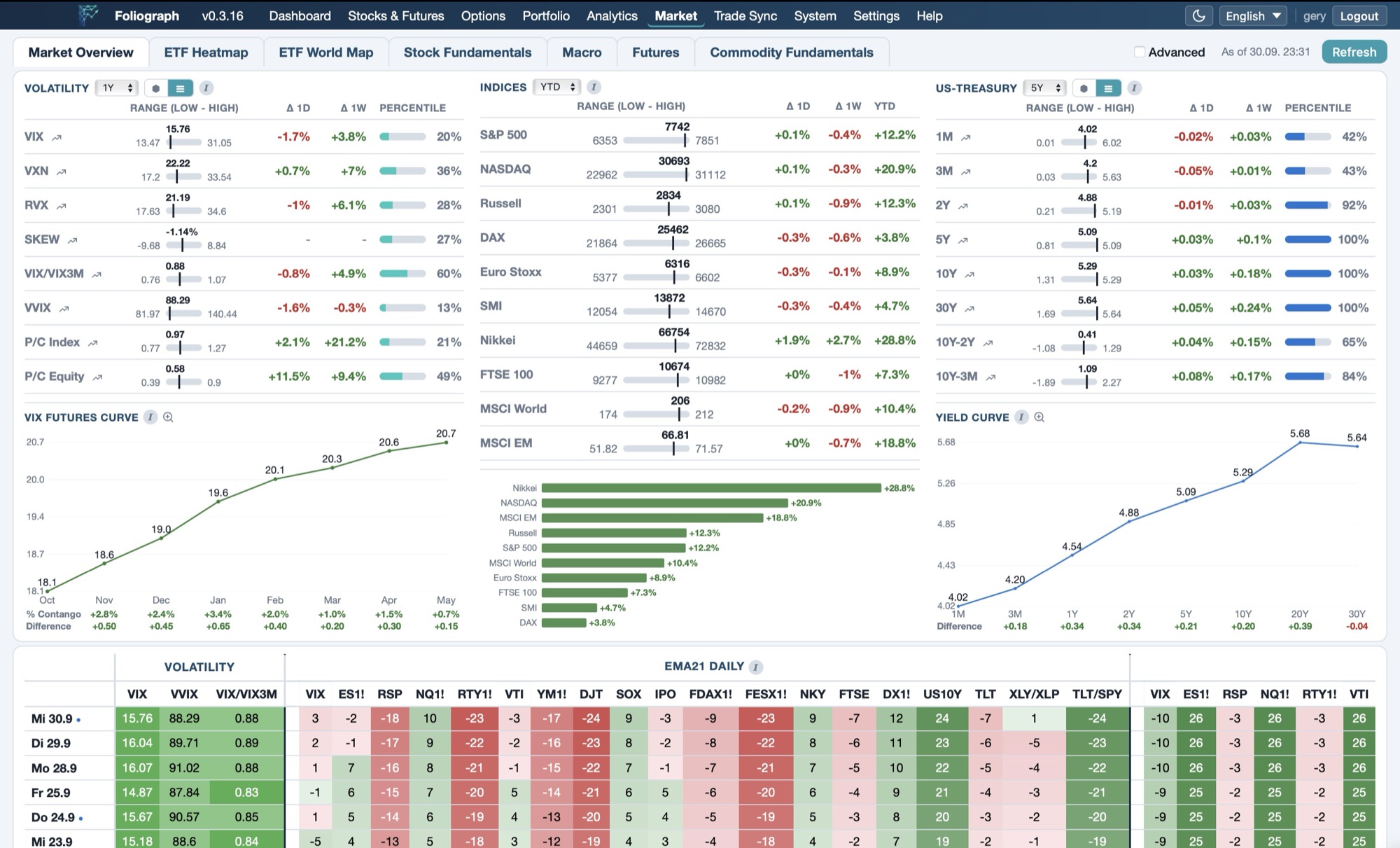
Task: Zoom into Yield Curve chart
Action: coord(1039,417)
